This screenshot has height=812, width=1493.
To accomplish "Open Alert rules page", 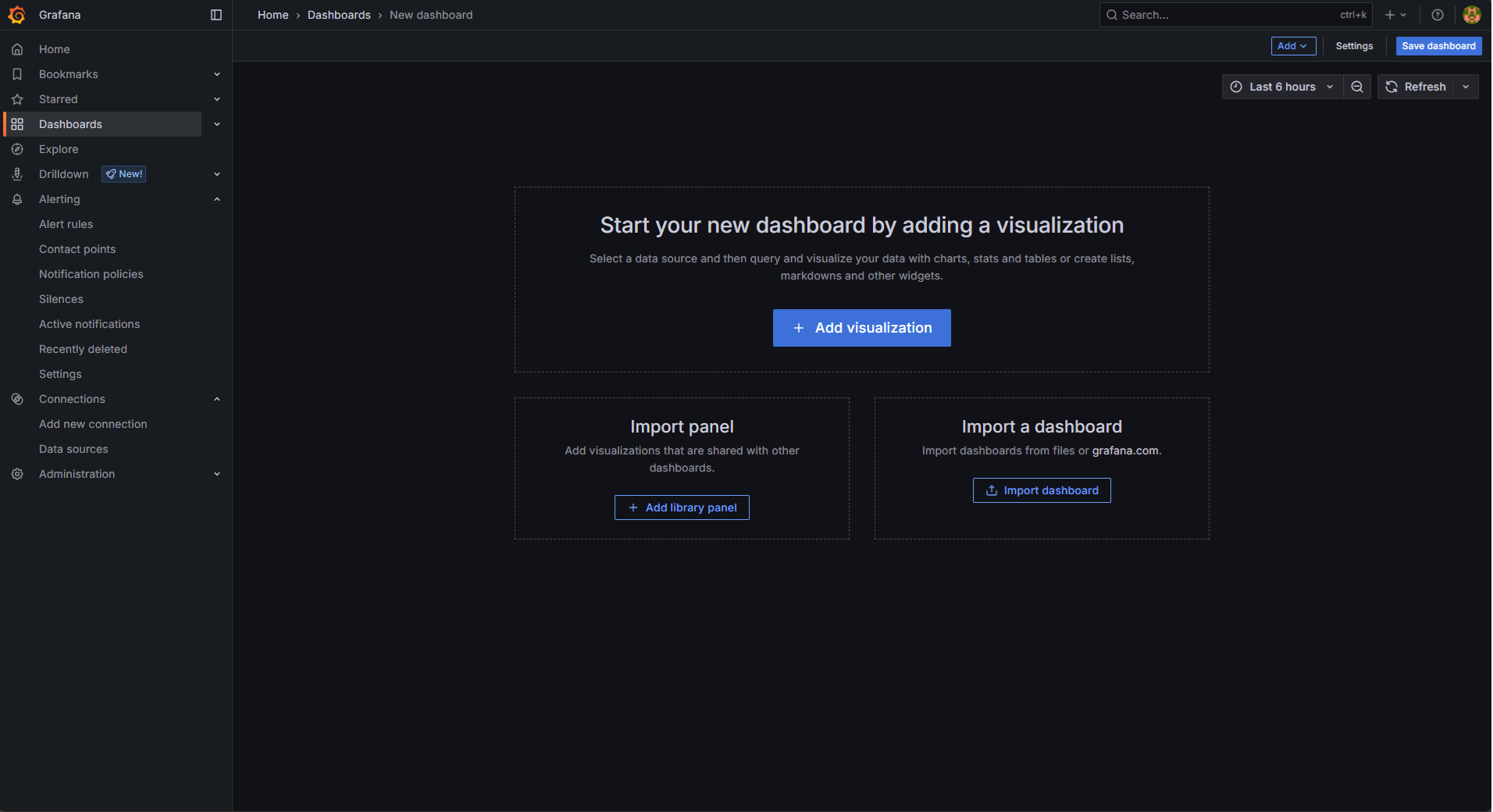I will (x=66, y=224).
